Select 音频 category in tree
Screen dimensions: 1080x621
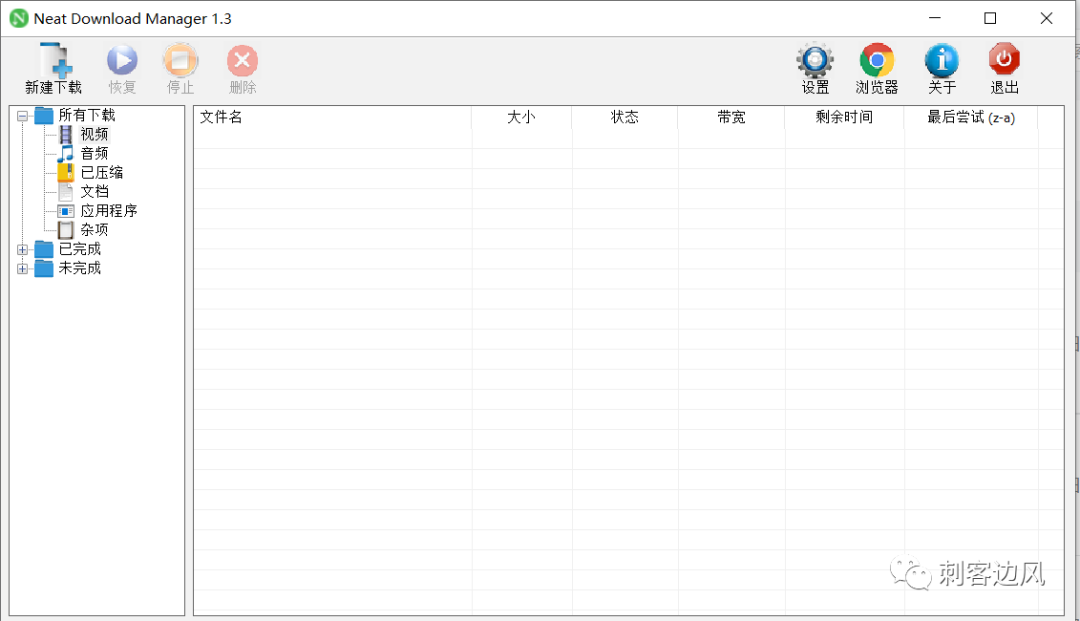pos(94,154)
